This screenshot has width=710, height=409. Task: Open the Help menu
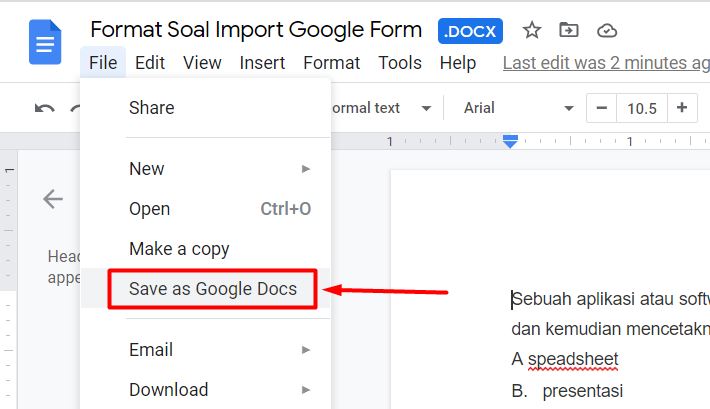pyautogui.click(x=458, y=63)
